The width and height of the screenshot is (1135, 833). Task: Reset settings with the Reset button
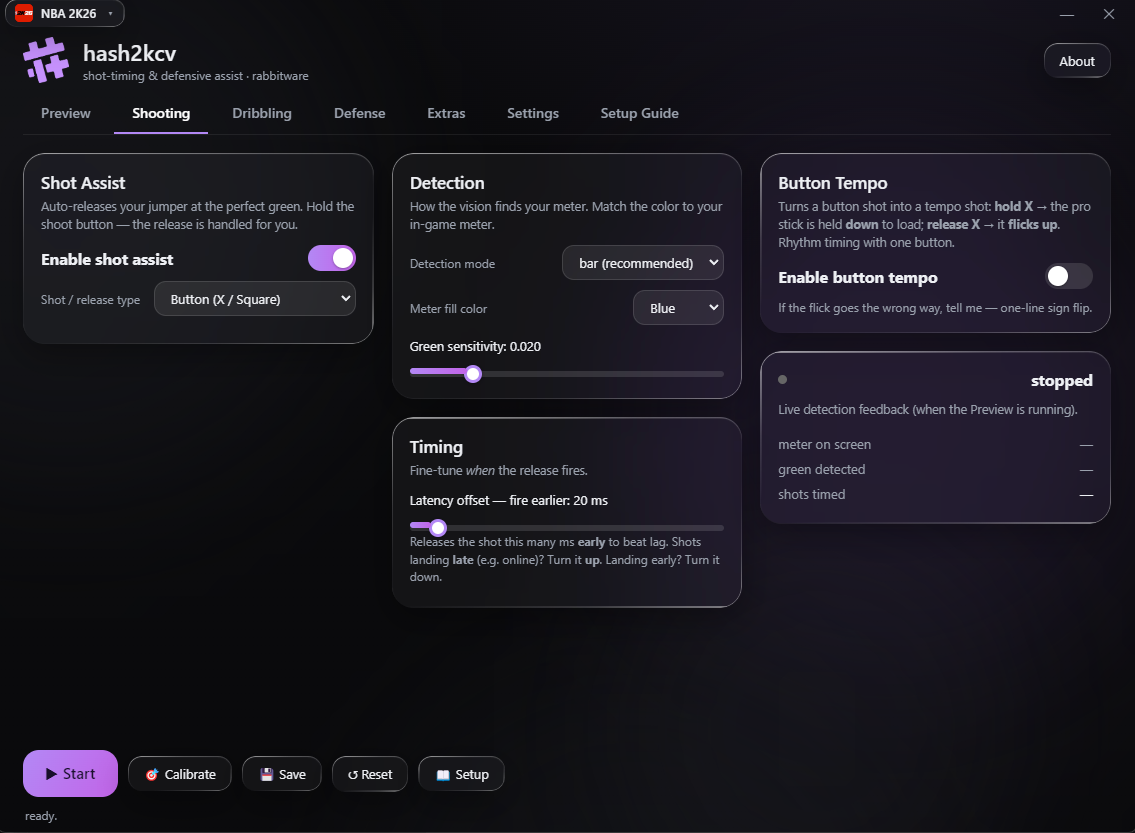tap(370, 774)
